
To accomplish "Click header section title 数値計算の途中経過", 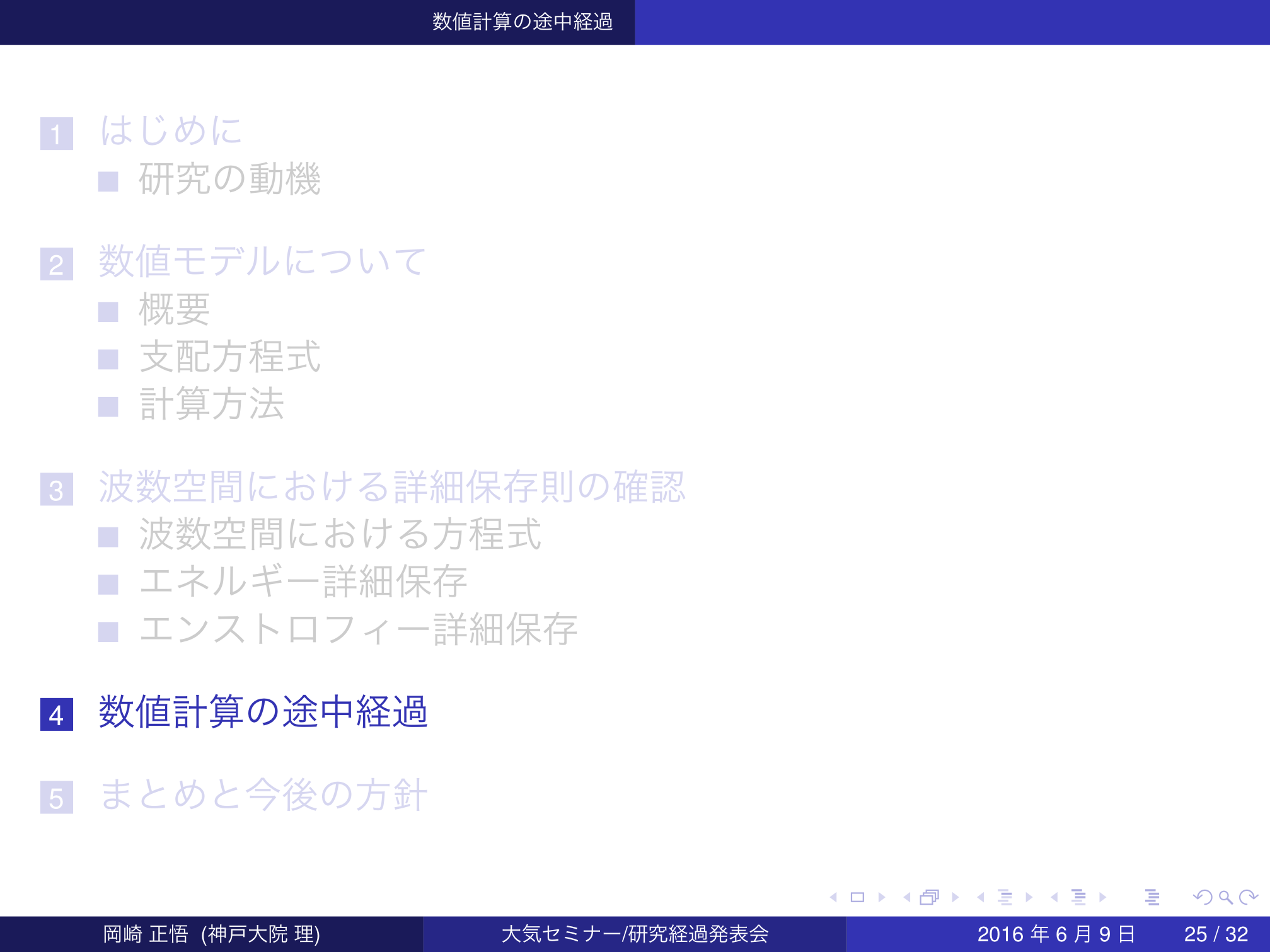I will [x=522, y=22].
